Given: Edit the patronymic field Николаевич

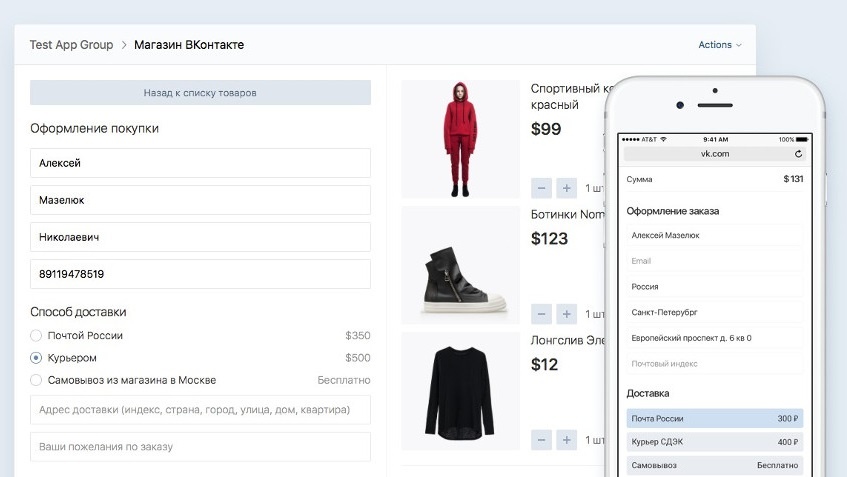Looking at the screenshot, I should [x=200, y=237].
